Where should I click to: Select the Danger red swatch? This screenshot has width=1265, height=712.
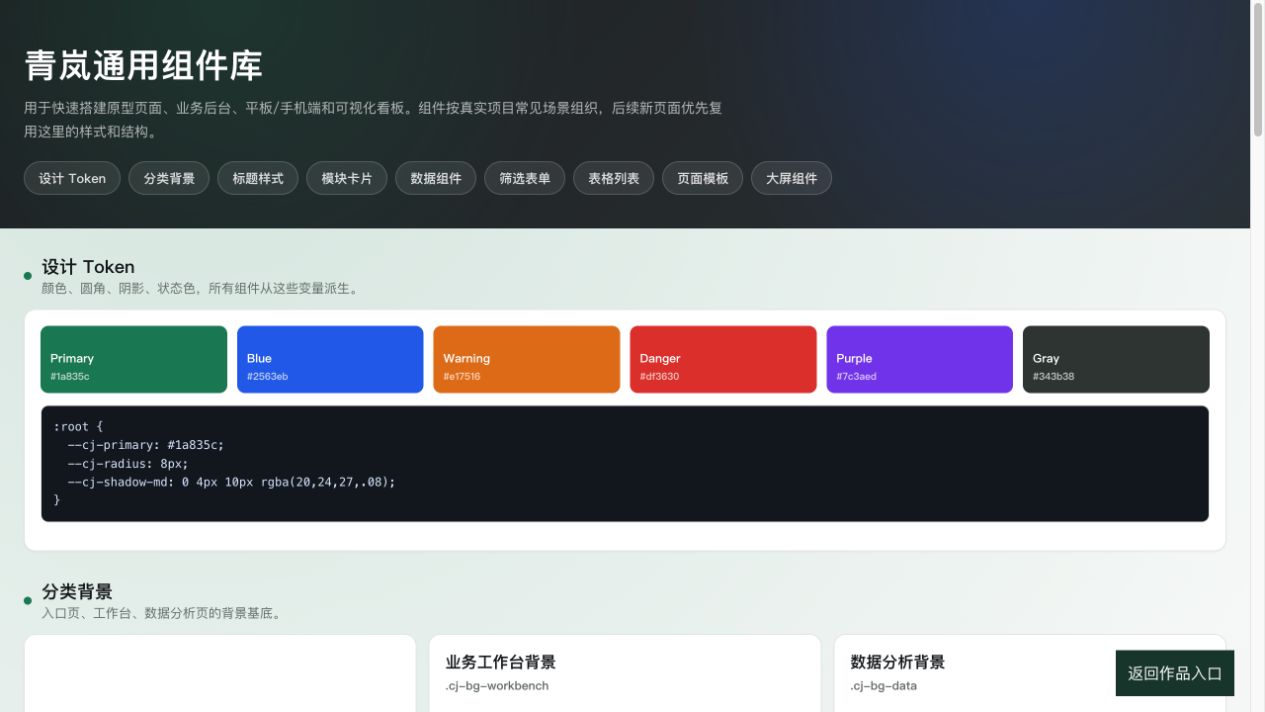point(723,359)
